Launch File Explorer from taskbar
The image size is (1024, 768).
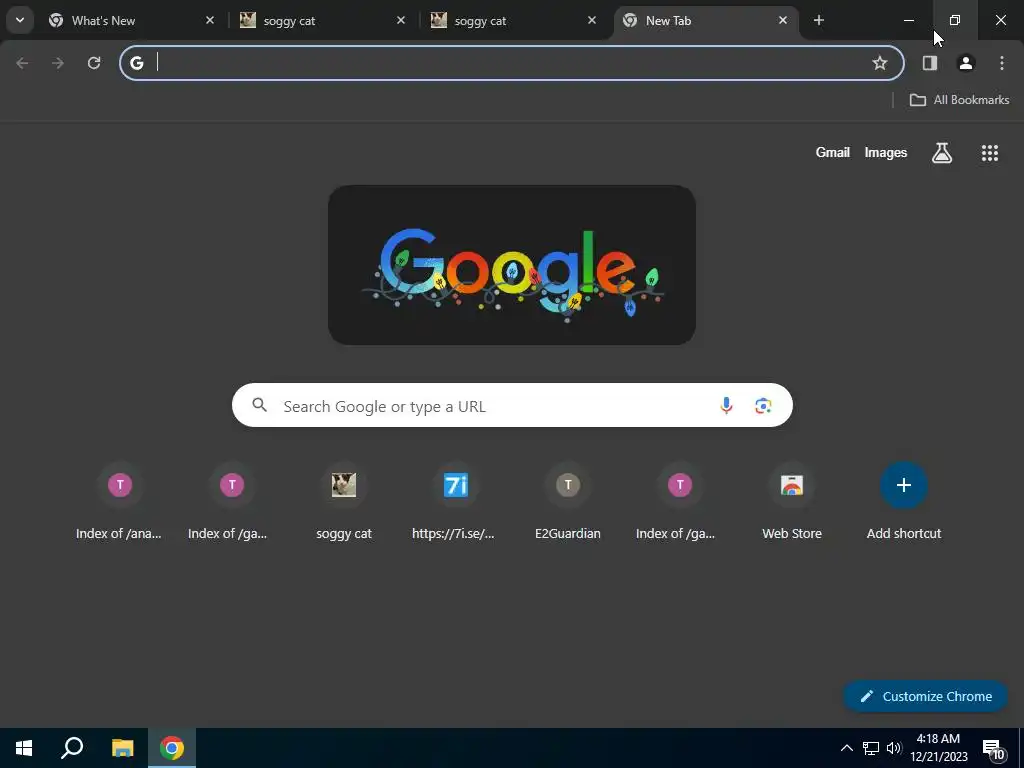(x=122, y=748)
